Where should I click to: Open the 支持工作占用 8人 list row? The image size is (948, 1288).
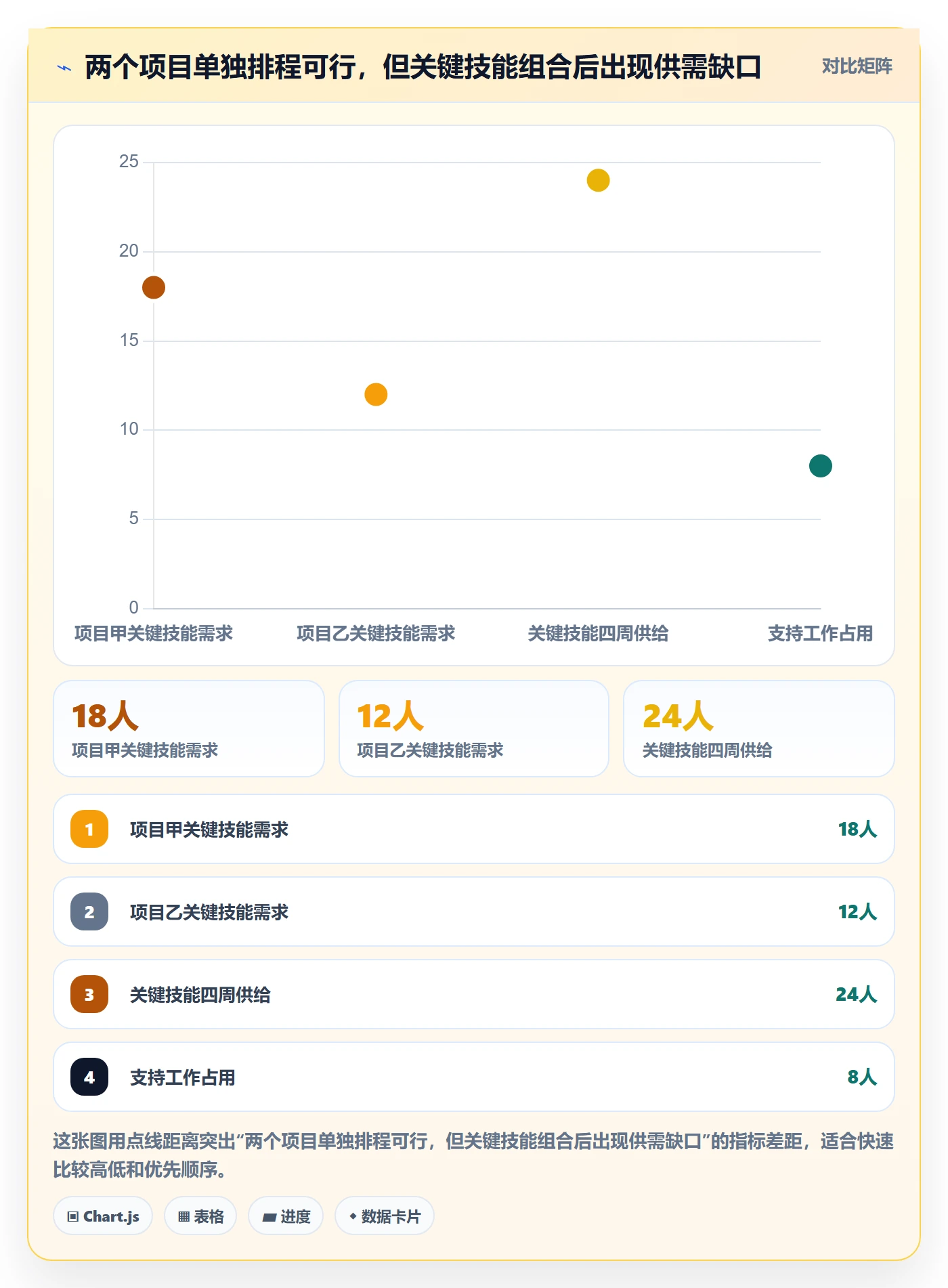(x=474, y=1077)
